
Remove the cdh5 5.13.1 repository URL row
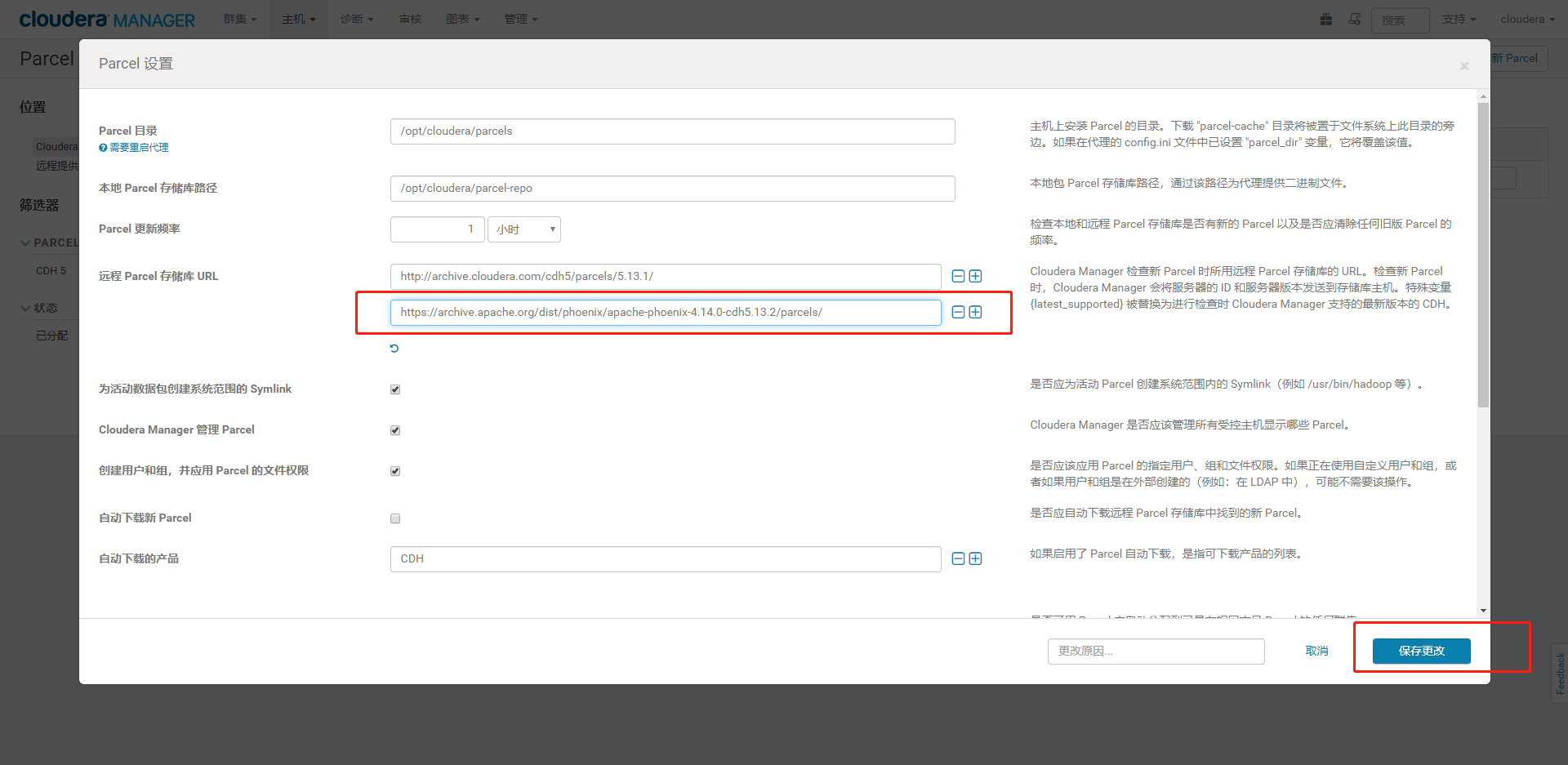tap(958, 276)
